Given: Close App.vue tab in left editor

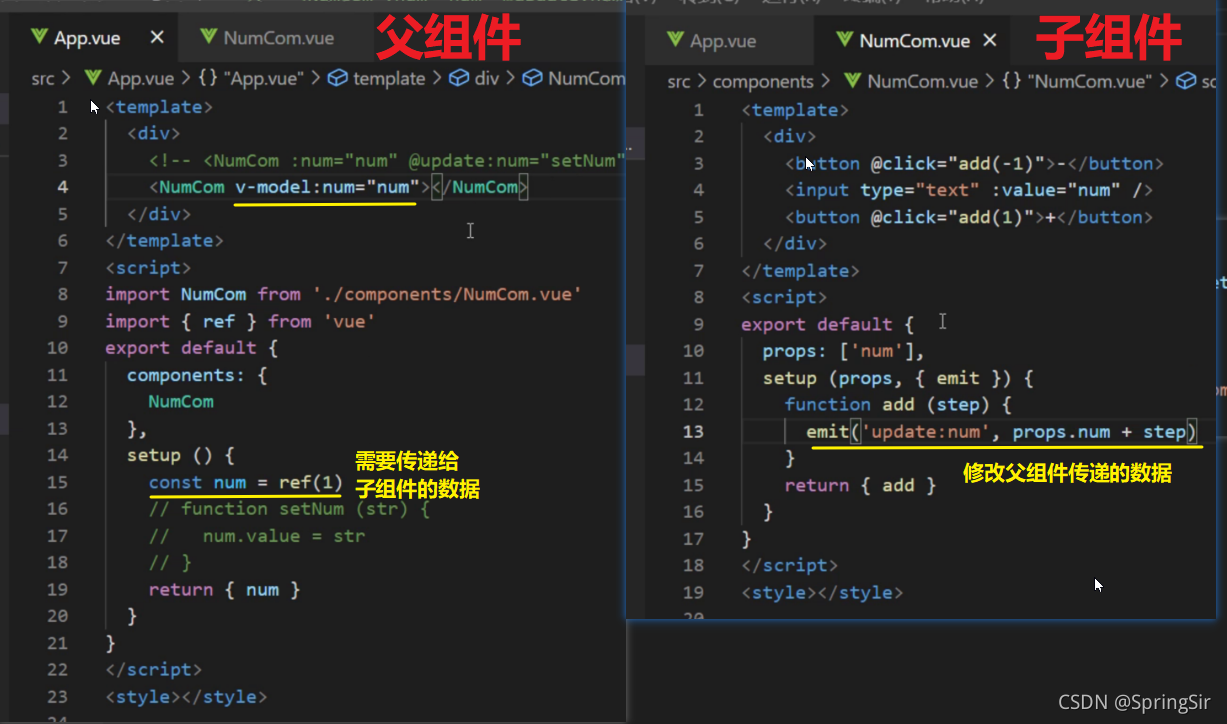Looking at the screenshot, I should point(157,38).
